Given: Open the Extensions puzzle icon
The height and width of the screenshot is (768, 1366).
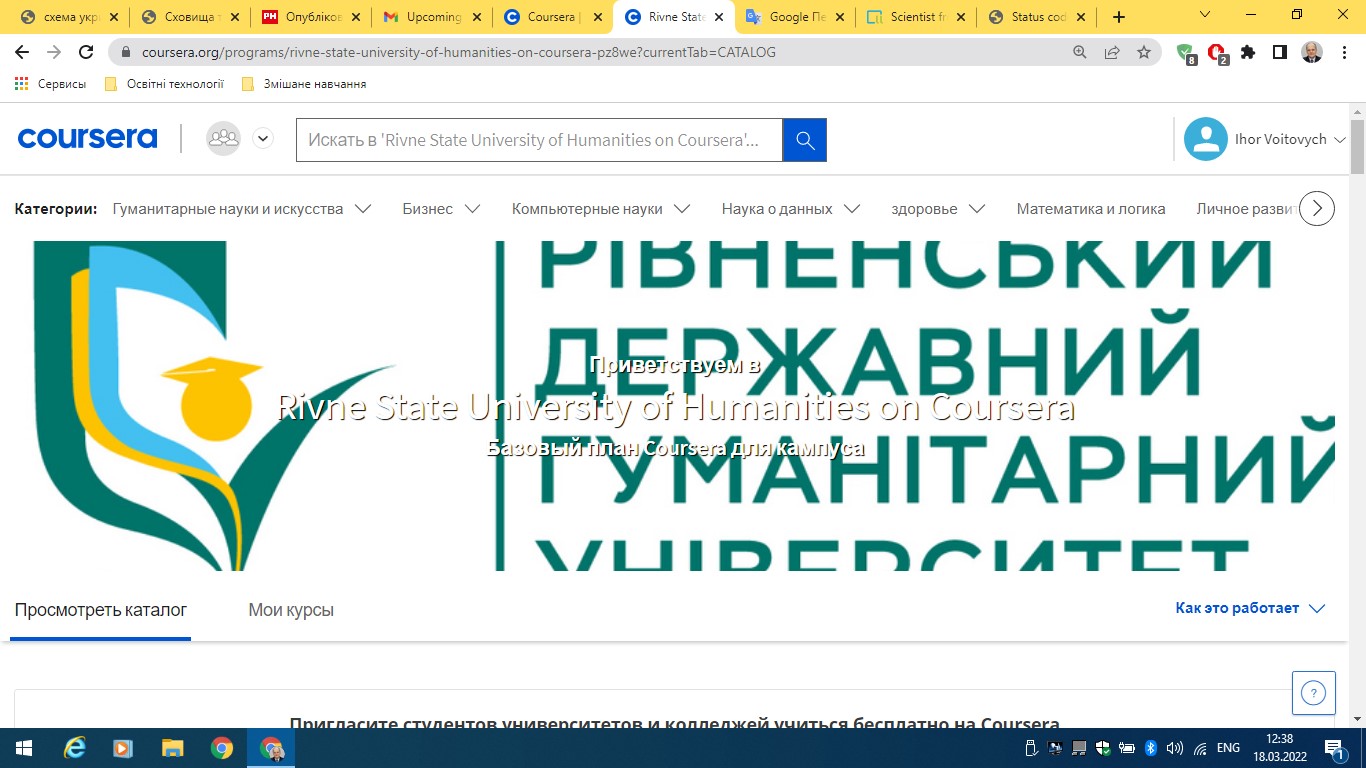Looking at the screenshot, I should (x=1248, y=52).
